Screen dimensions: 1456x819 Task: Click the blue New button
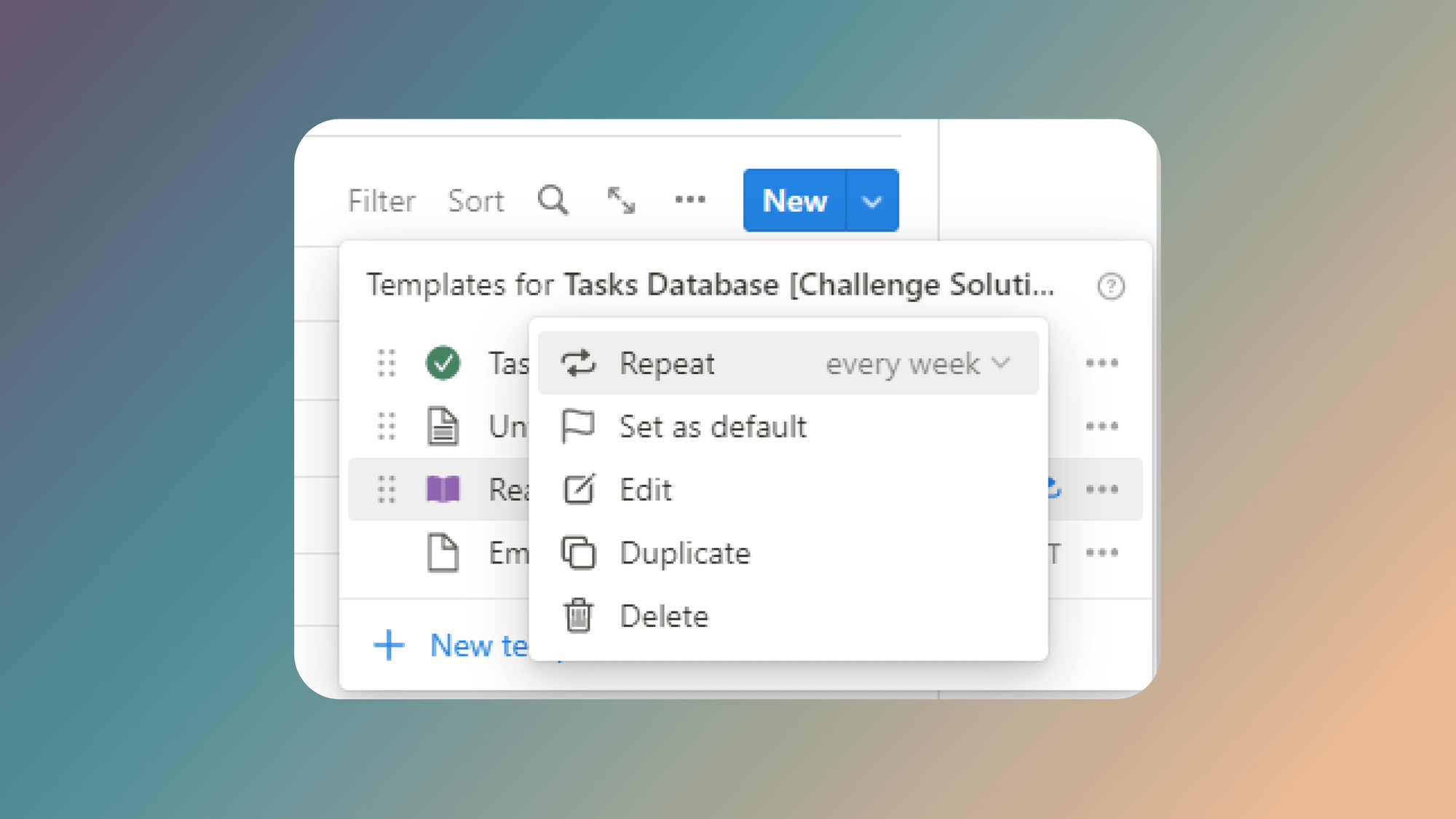[x=794, y=200]
